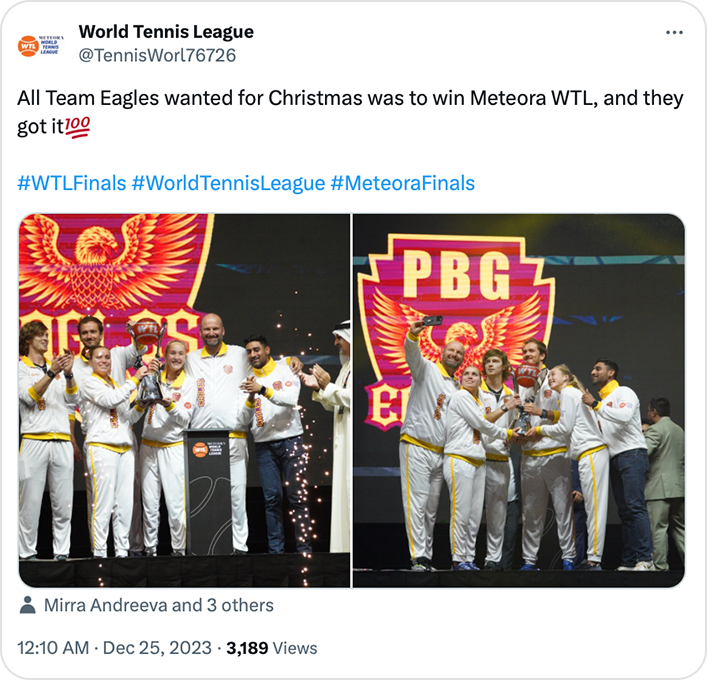View tagged Mirra Andreeva and 3 others
The image size is (707, 680).
tap(159, 605)
